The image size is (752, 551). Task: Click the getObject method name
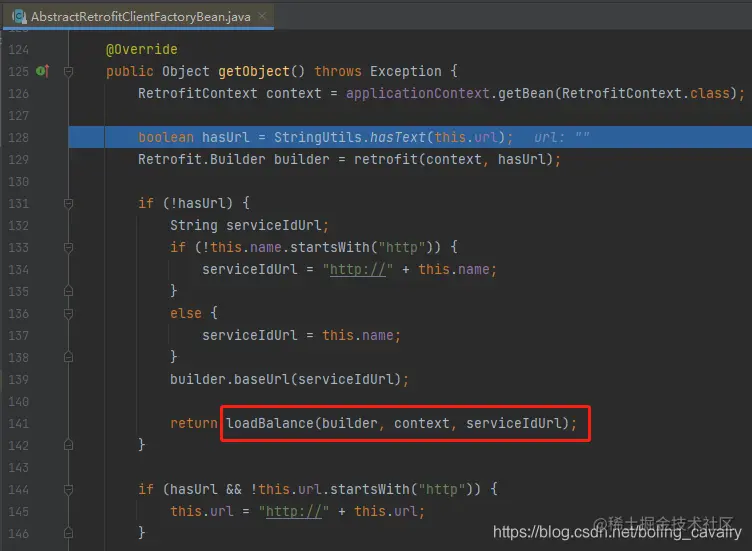pos(254,71)
